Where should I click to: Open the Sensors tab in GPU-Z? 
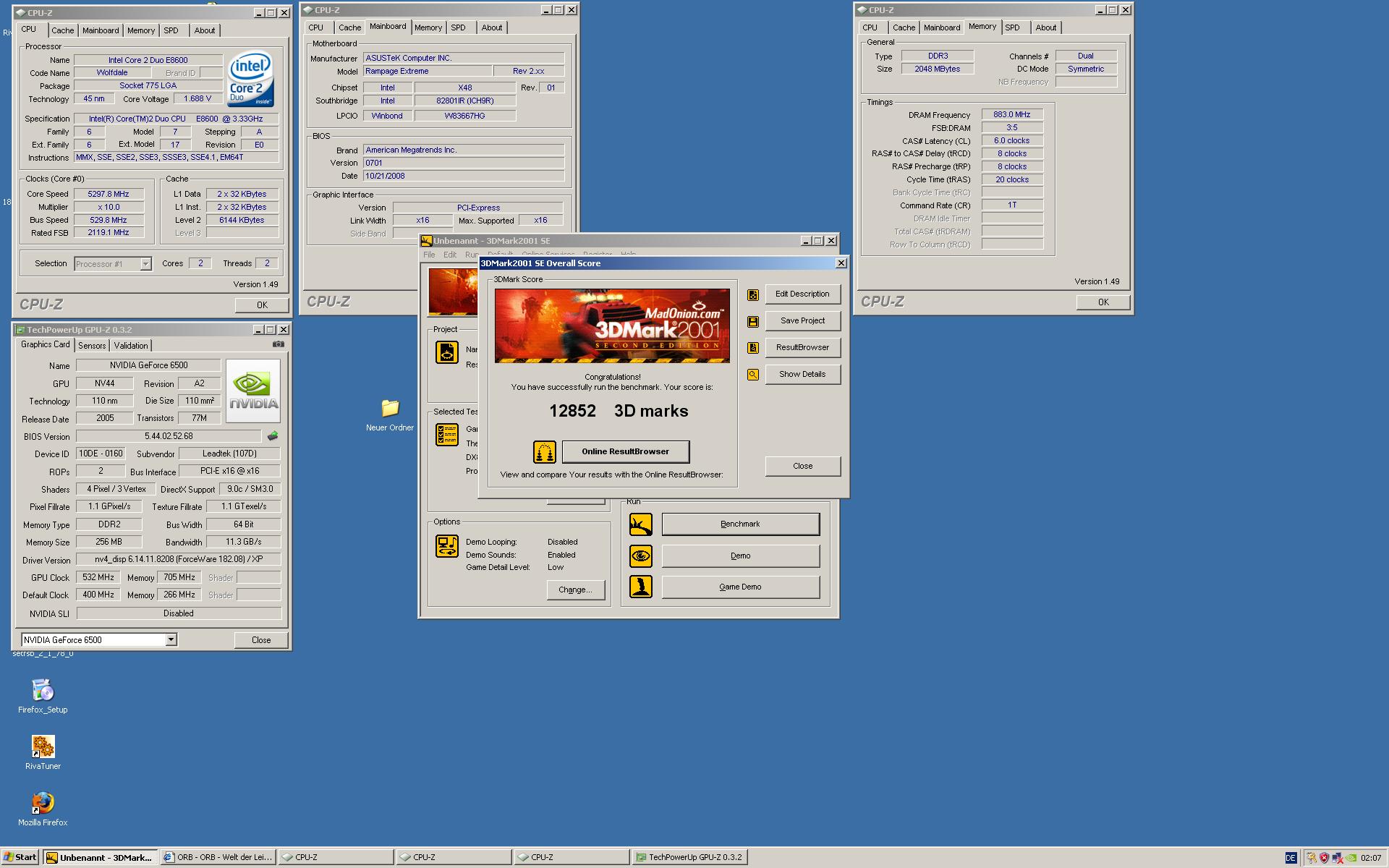point(92,346)
